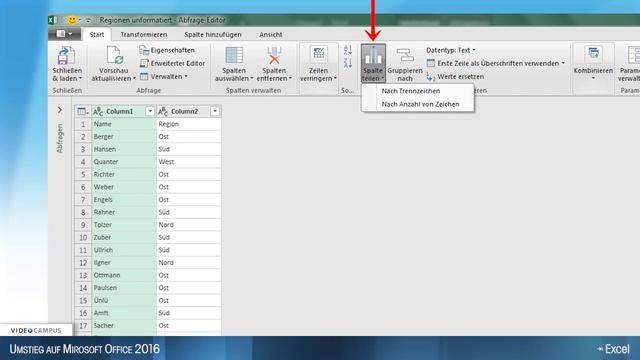Open the Ansicht tab
Viewport: 640px width, 360px height.
271,35
